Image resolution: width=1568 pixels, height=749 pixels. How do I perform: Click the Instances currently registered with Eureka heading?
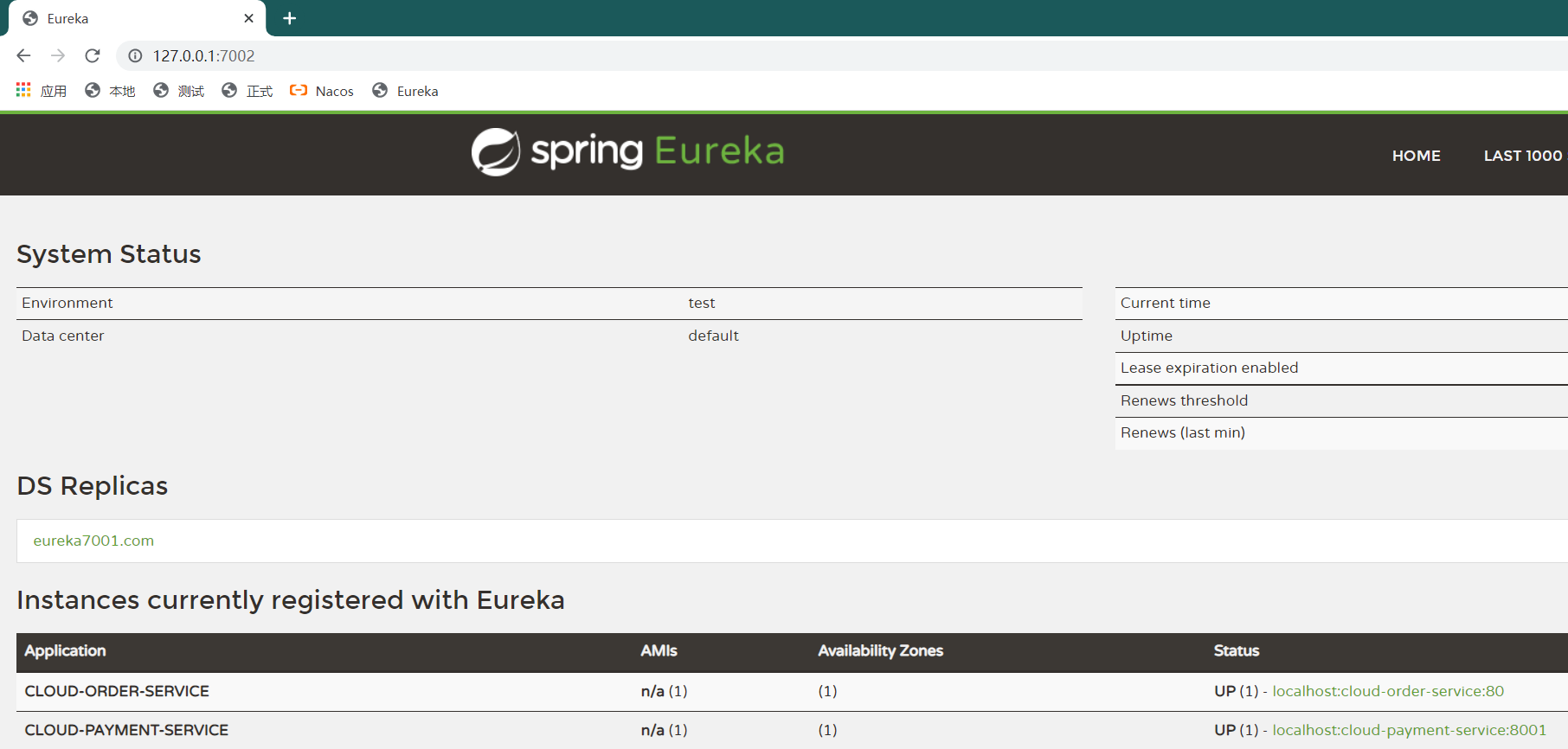point(291,600)
